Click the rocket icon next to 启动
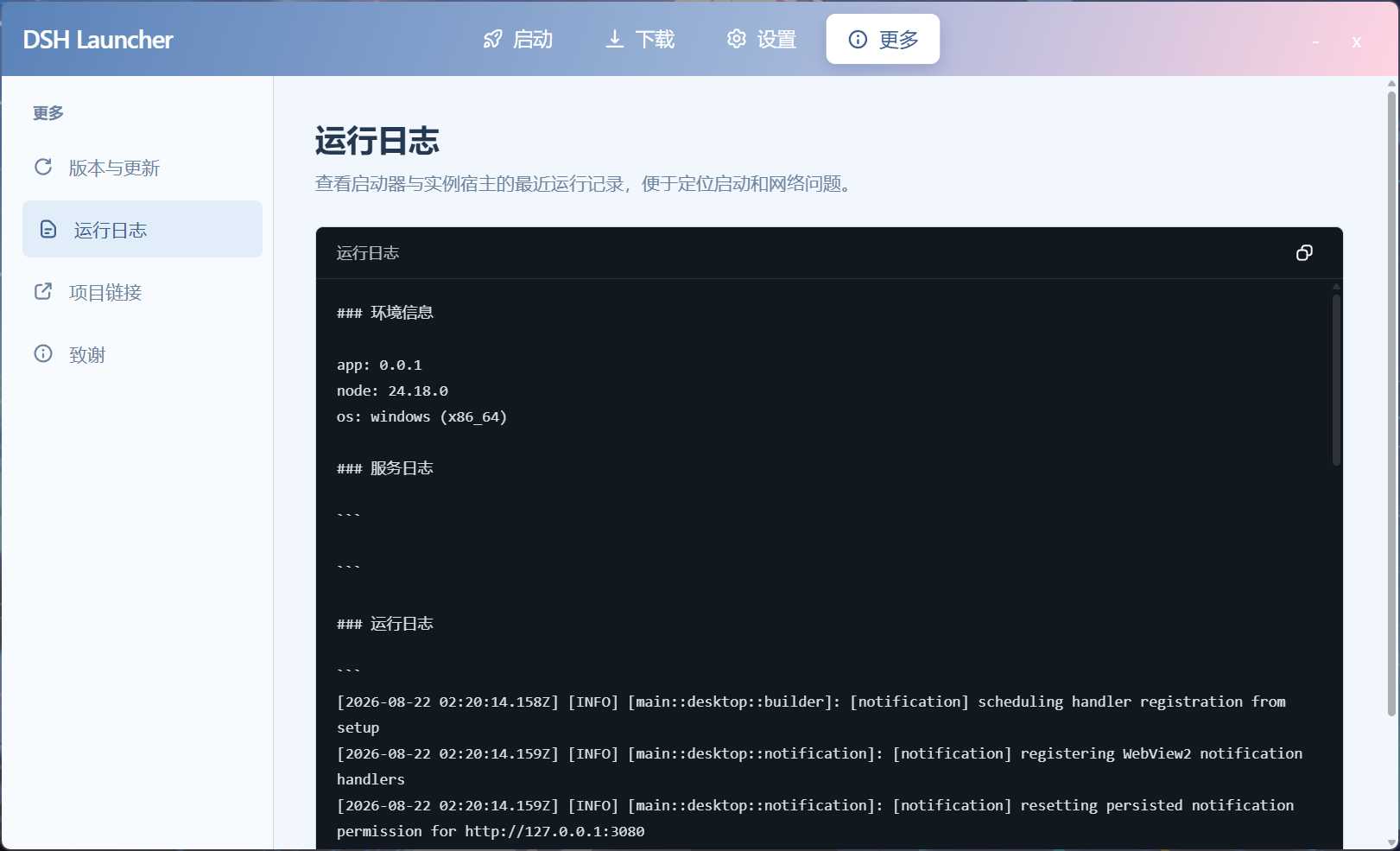This screenshot has width=1400, height=851. pos(492,40)
